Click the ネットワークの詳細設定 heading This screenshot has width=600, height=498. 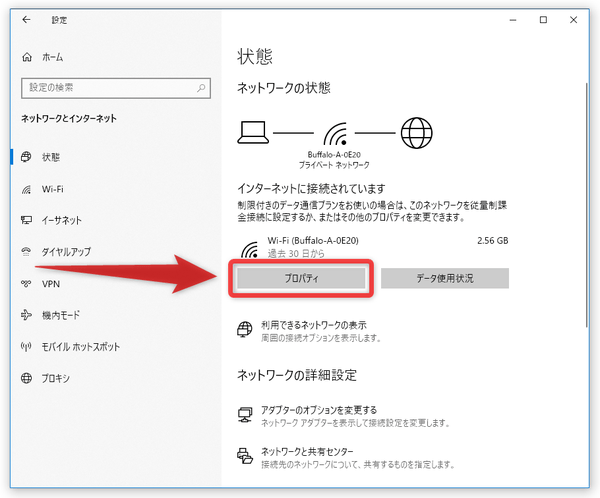pos(297,375)
